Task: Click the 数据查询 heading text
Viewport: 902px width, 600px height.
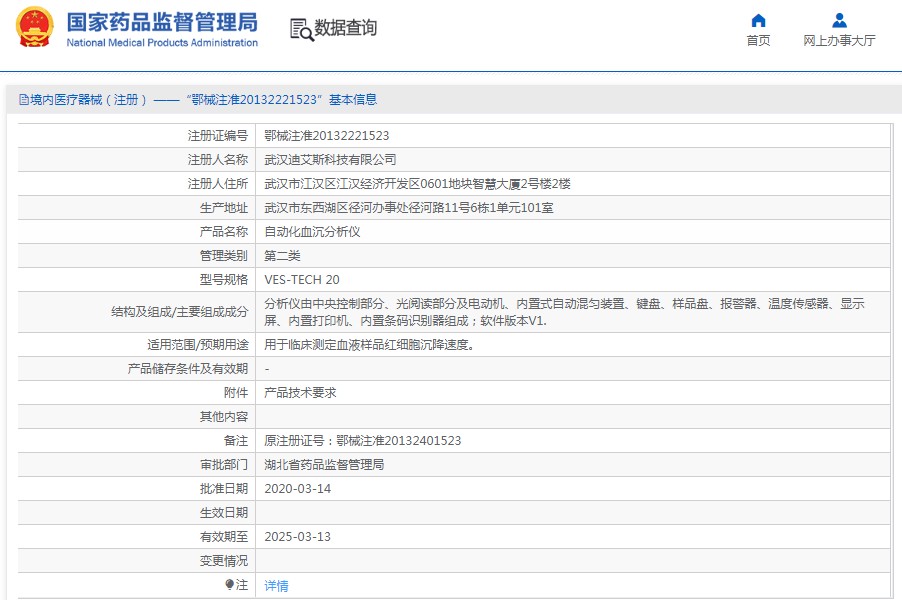Action: (x=345, y=27)
